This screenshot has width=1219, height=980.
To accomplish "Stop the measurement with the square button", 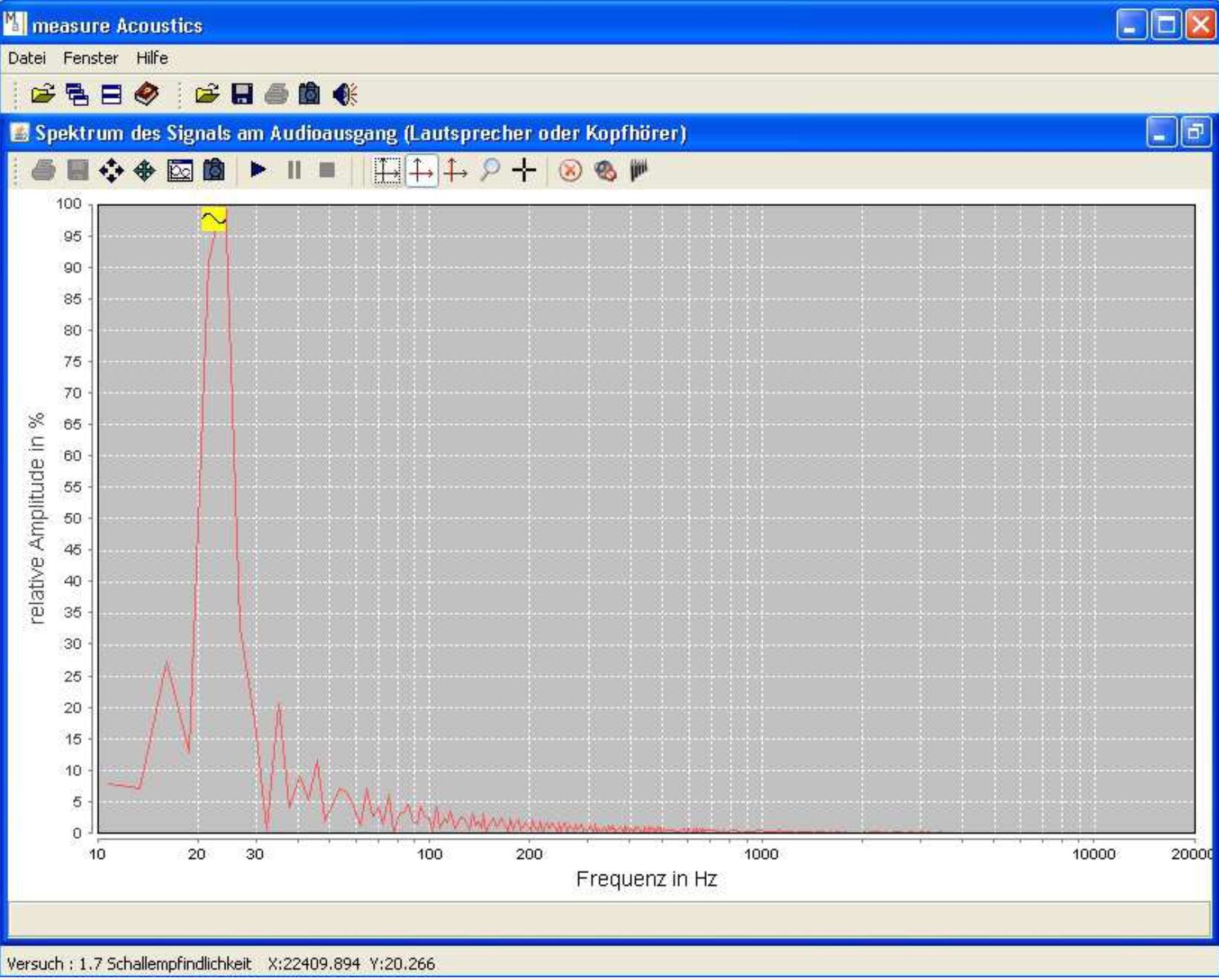I will [x=328, y=170].
